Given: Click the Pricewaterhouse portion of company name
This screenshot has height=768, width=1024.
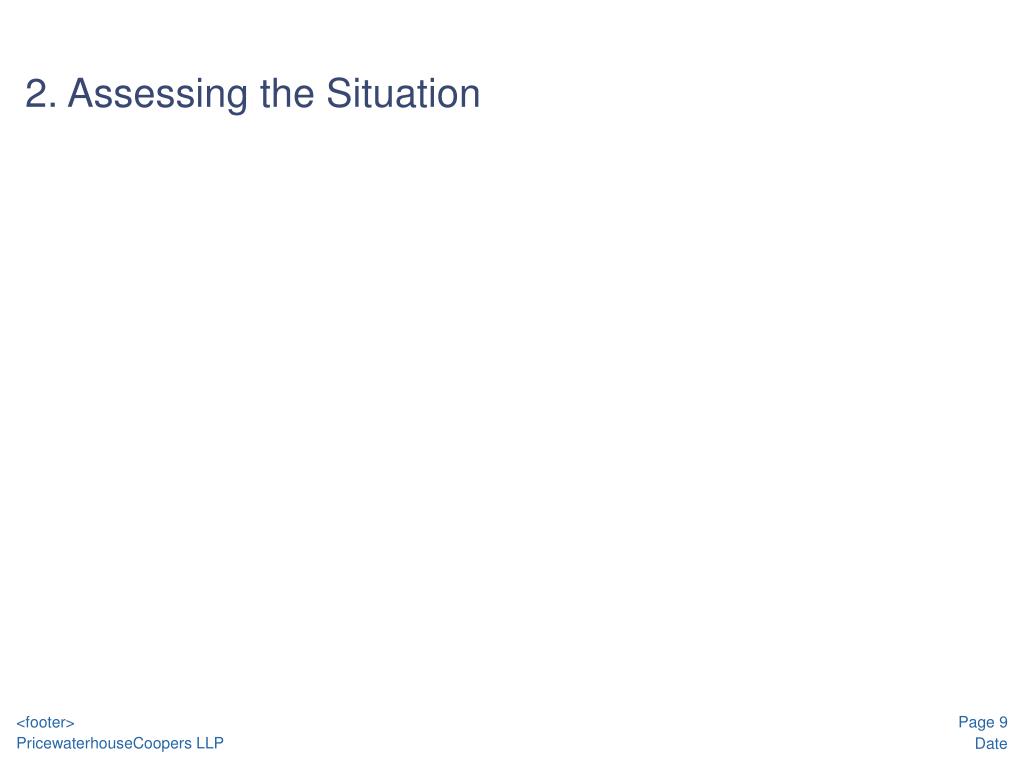Looking at the screenshot, I should point(74,743).
